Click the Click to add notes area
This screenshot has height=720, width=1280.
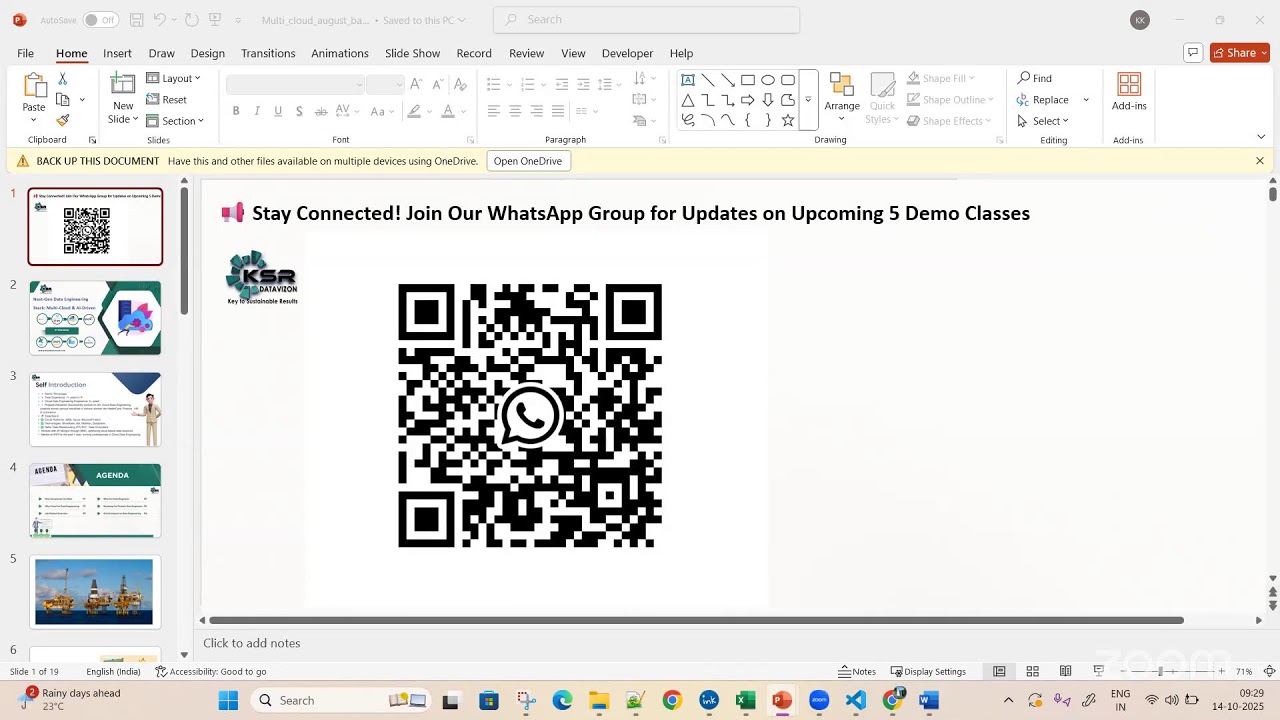click(x=252, y=643)
